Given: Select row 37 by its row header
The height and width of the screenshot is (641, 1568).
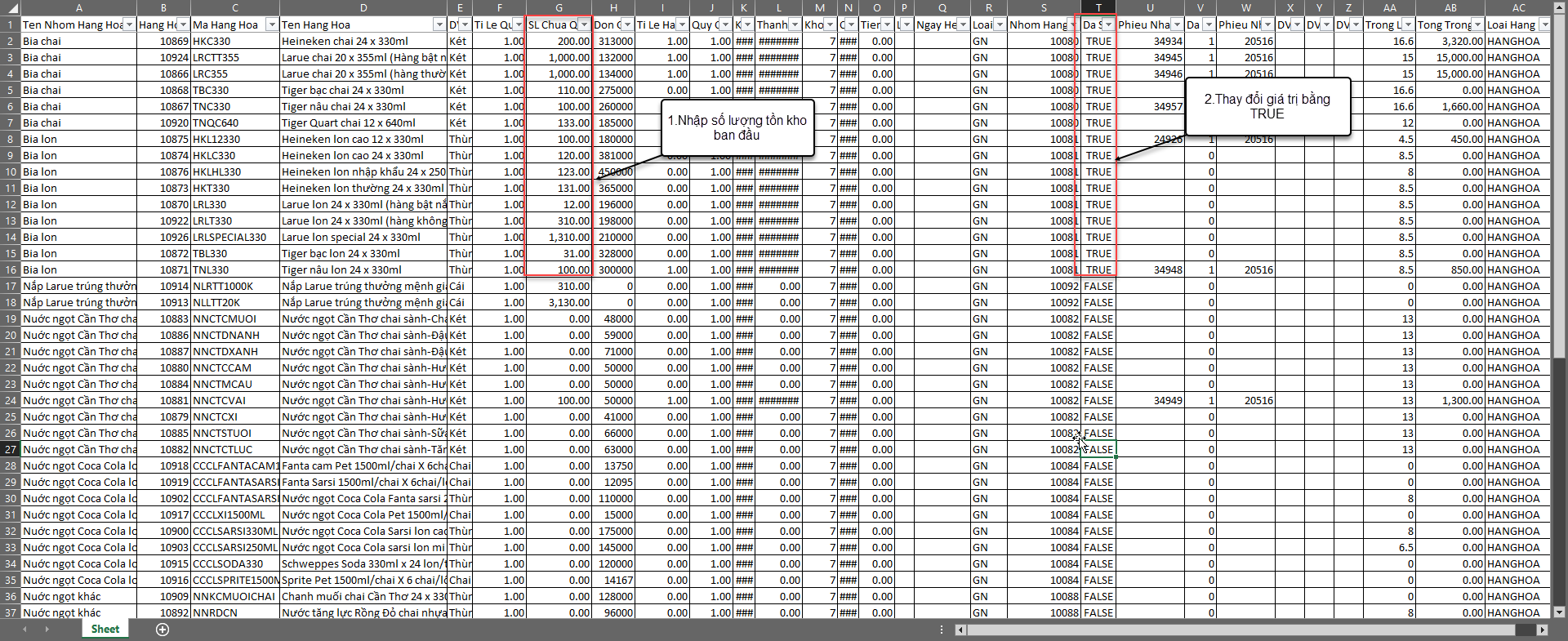Looking at the screenshot, I should coord(11,612).
